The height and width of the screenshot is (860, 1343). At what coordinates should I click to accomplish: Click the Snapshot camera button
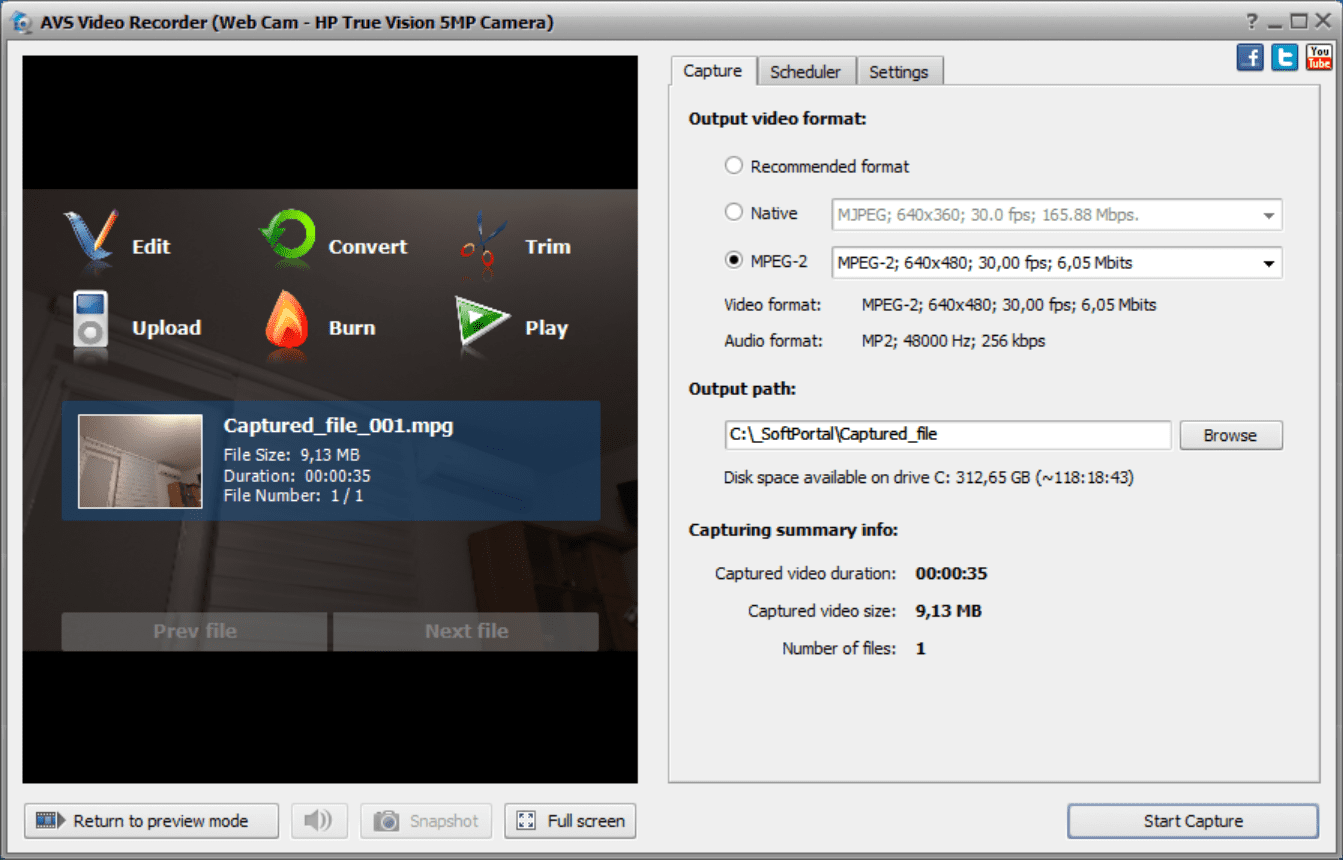[x=426, y=821]
